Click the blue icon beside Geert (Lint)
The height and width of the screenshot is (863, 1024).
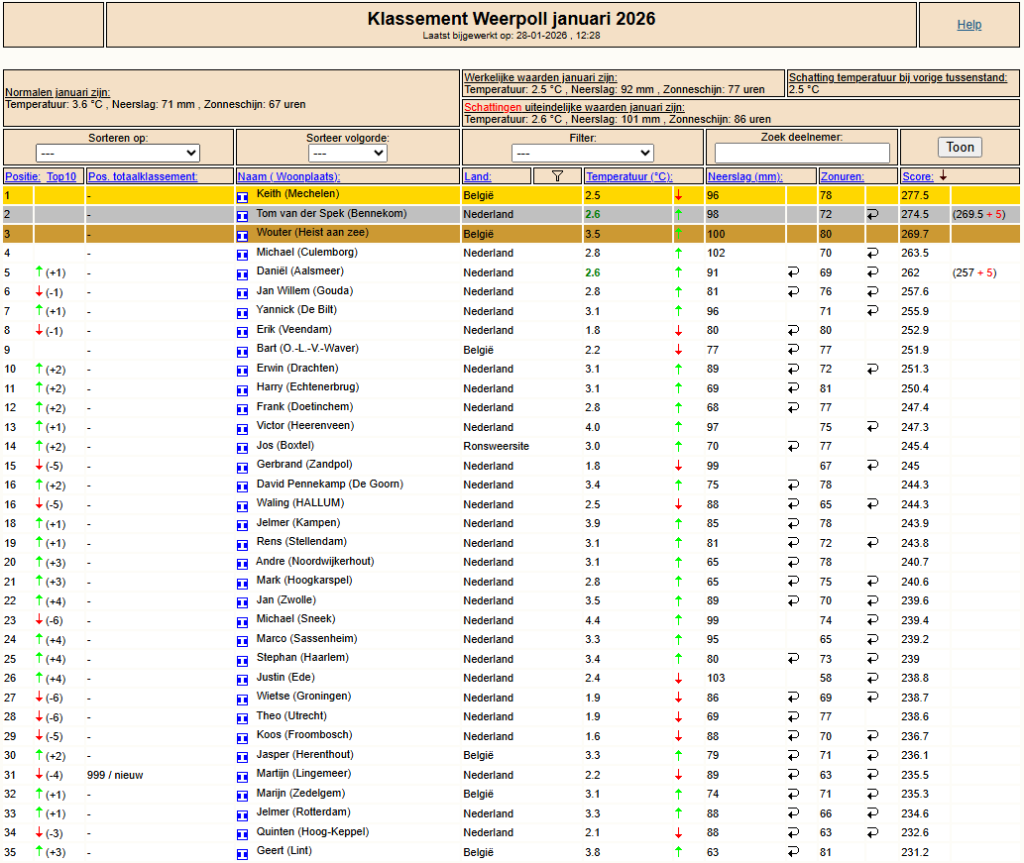pyautogui.click(x=242, y=854)
